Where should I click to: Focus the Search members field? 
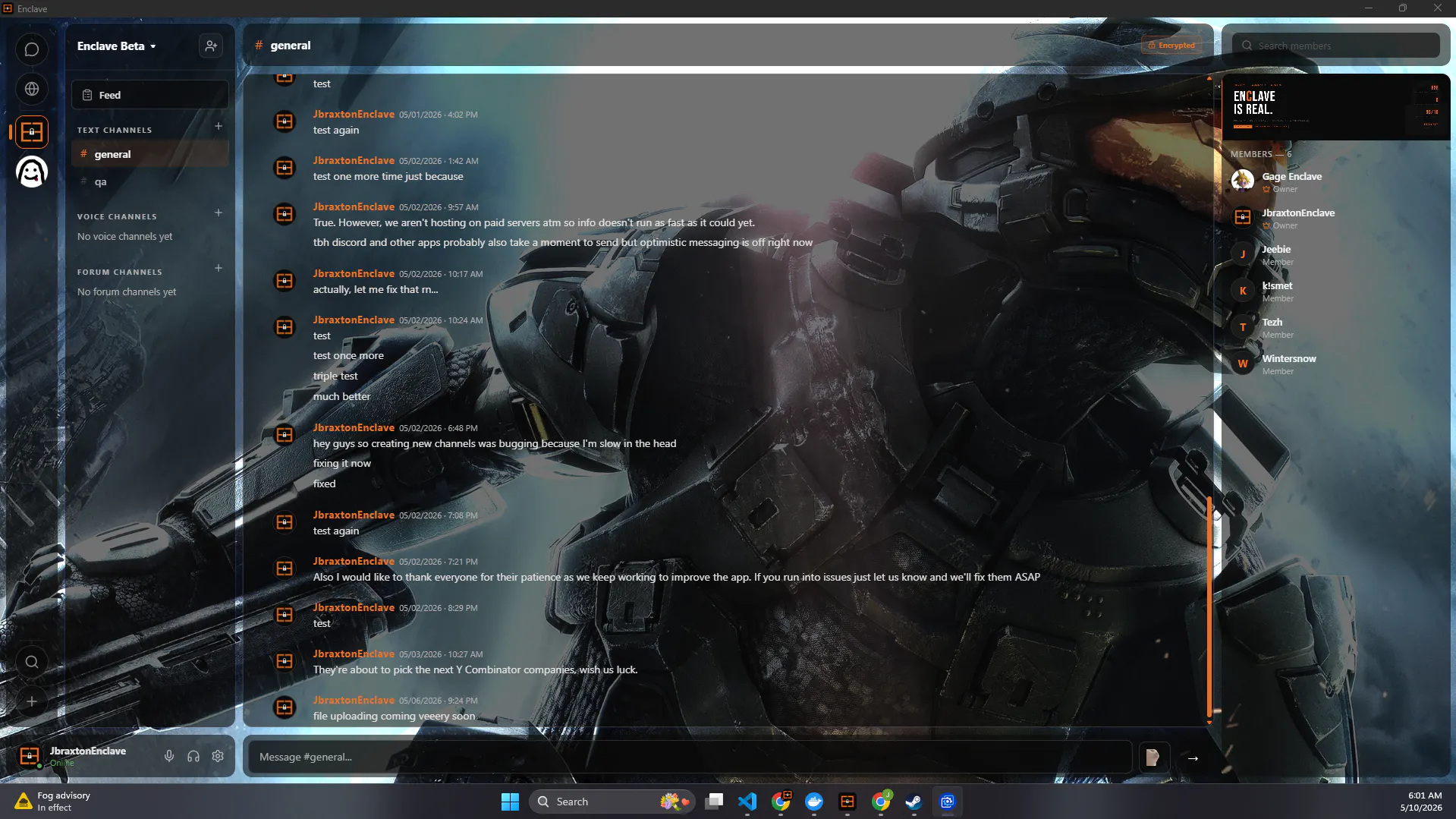pyautogui.click(x=1336, y=46)
